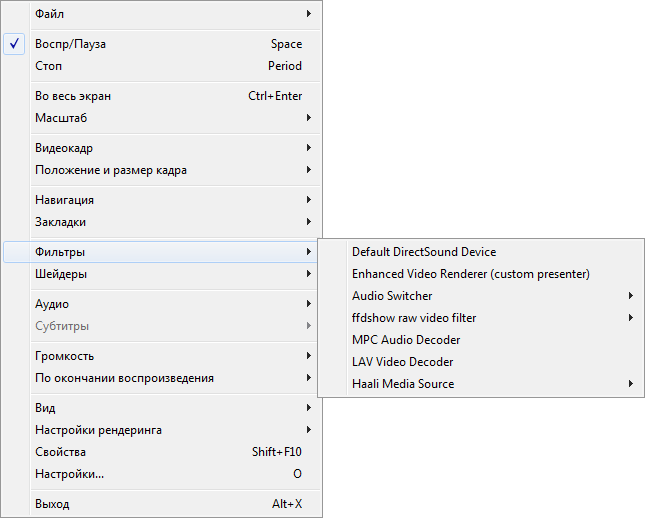
Task: Expand the Видеокадр submenu
Action: pos(64,148)
